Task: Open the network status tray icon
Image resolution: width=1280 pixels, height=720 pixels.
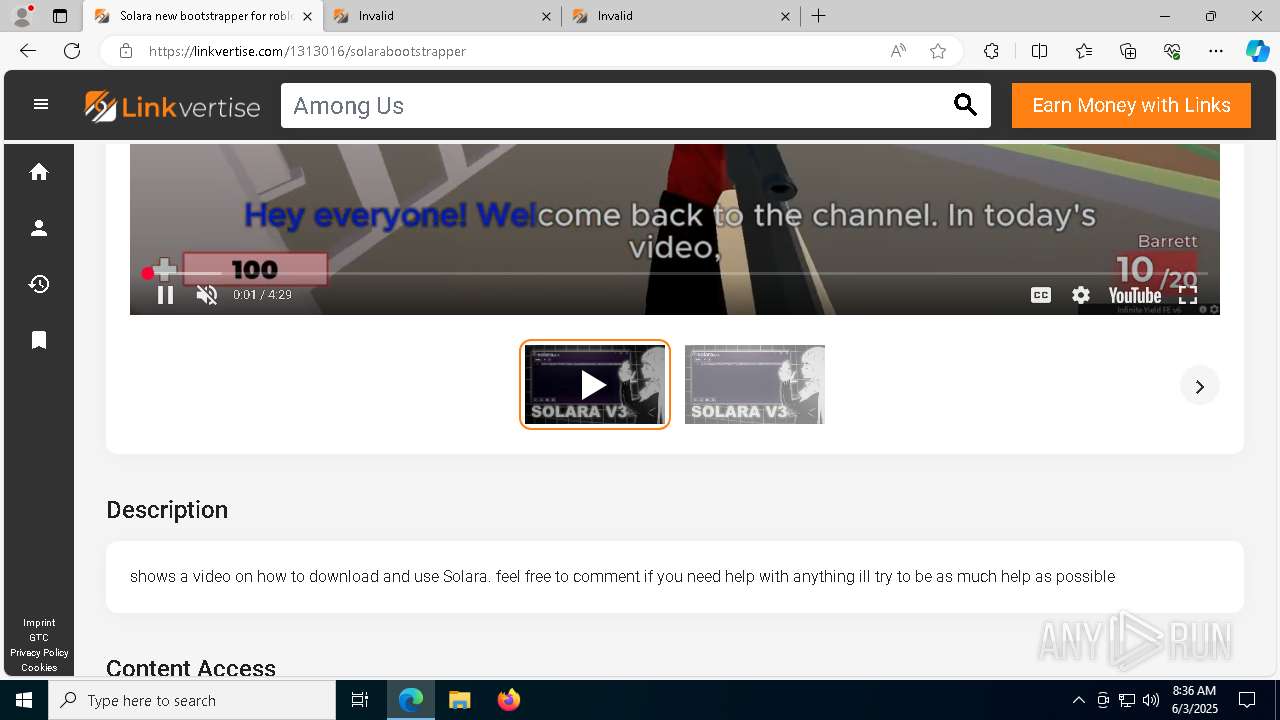Action: [1127, 700]
